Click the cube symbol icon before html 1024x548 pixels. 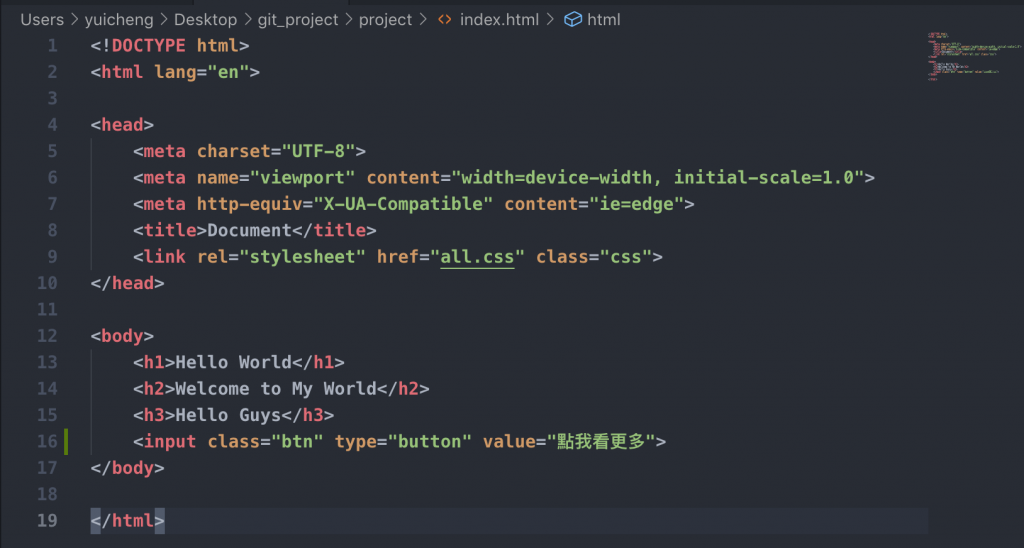(x=573, y=20)
